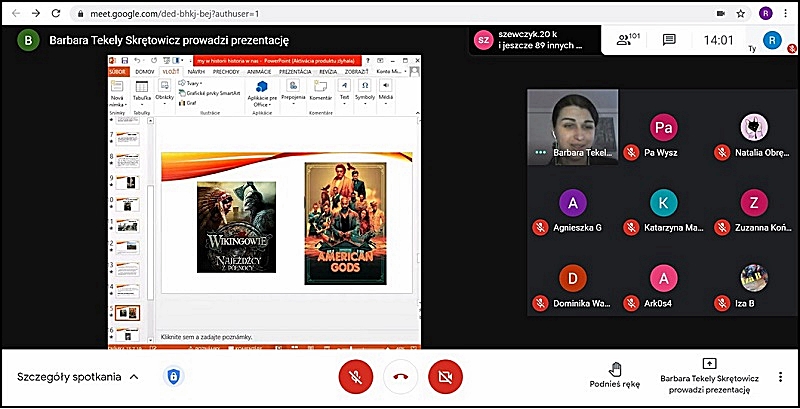Click the save icon in PowerPoint title bar
Viewport: 800px width, 409px height.
click(124, 60)
